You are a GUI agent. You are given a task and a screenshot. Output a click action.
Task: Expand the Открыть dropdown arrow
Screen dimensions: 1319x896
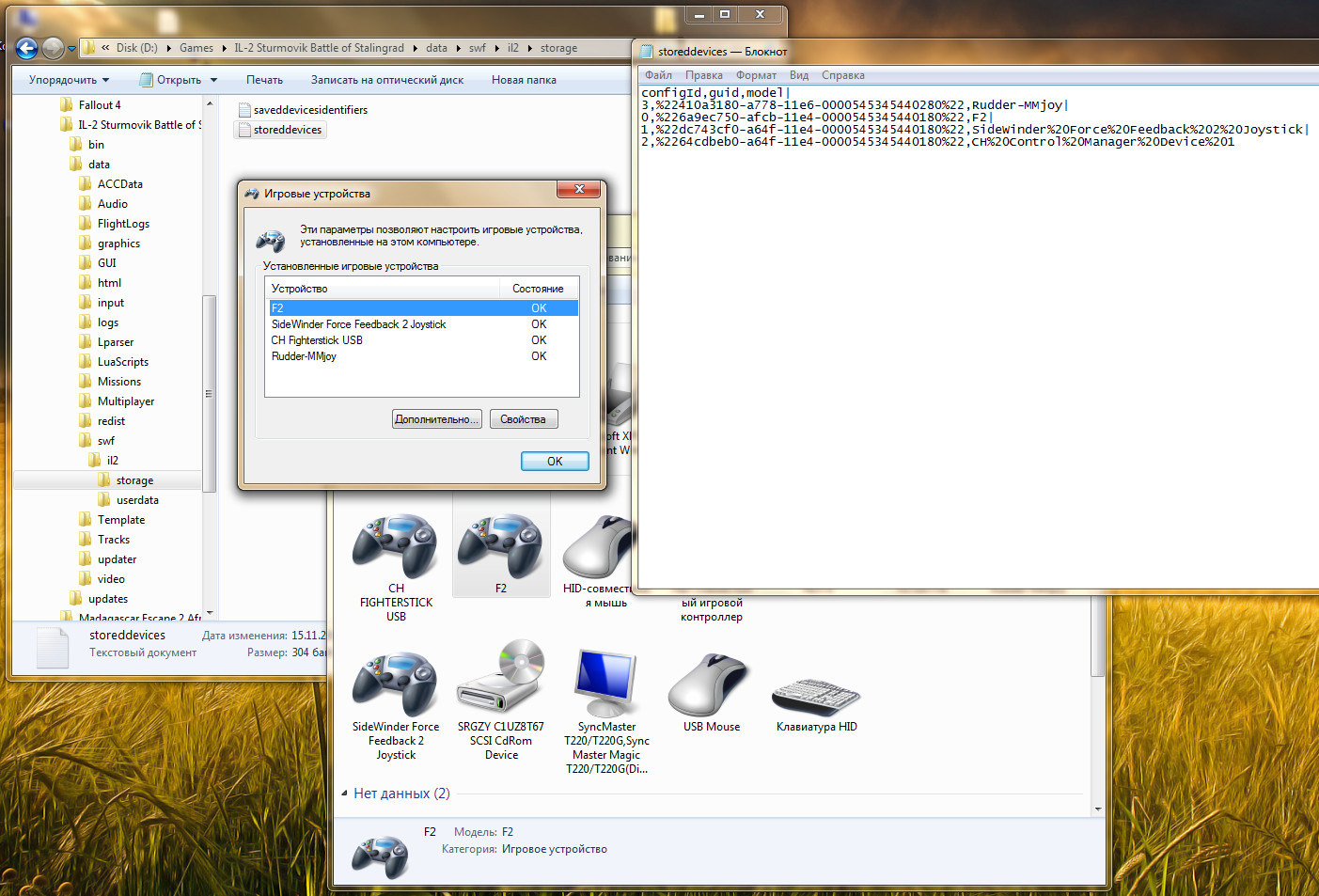point(213,80)
